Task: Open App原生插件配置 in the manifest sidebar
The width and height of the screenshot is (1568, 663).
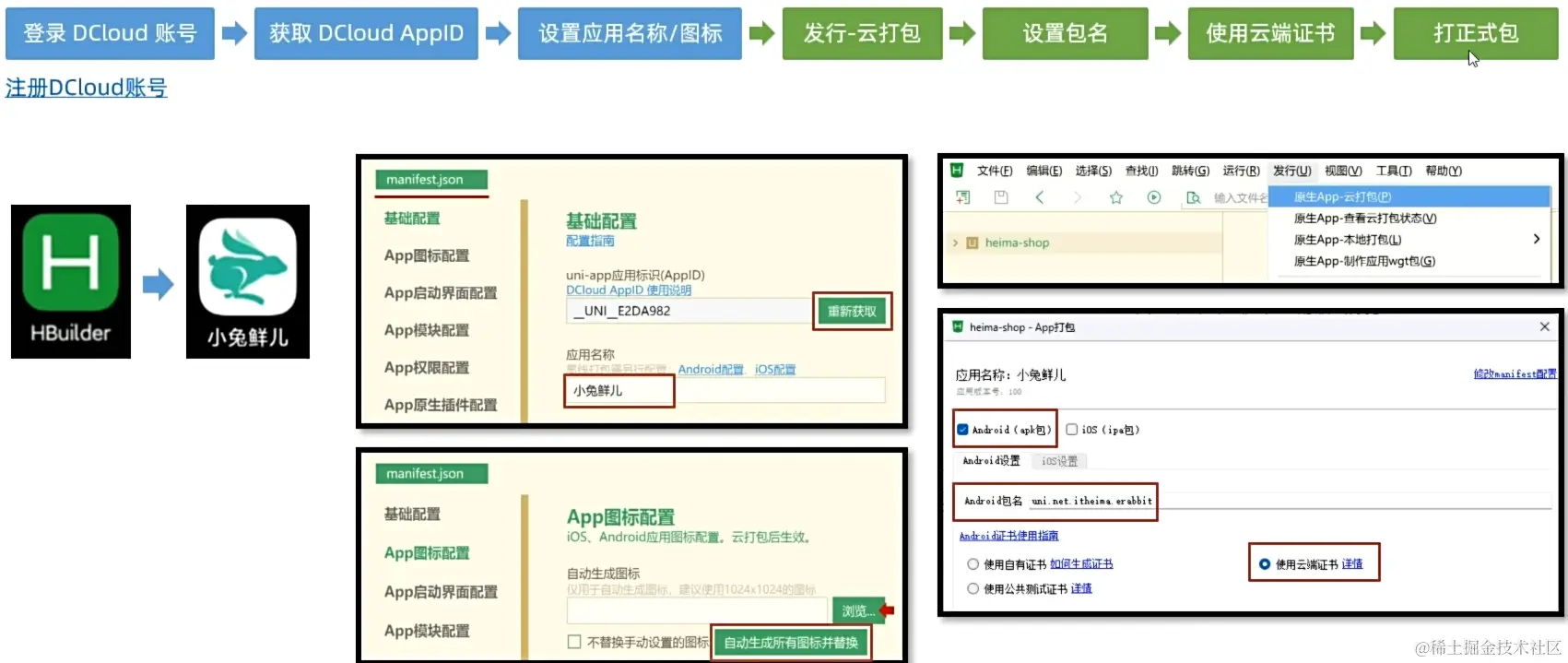Action: pyautogui.click(x=441, y=405)
